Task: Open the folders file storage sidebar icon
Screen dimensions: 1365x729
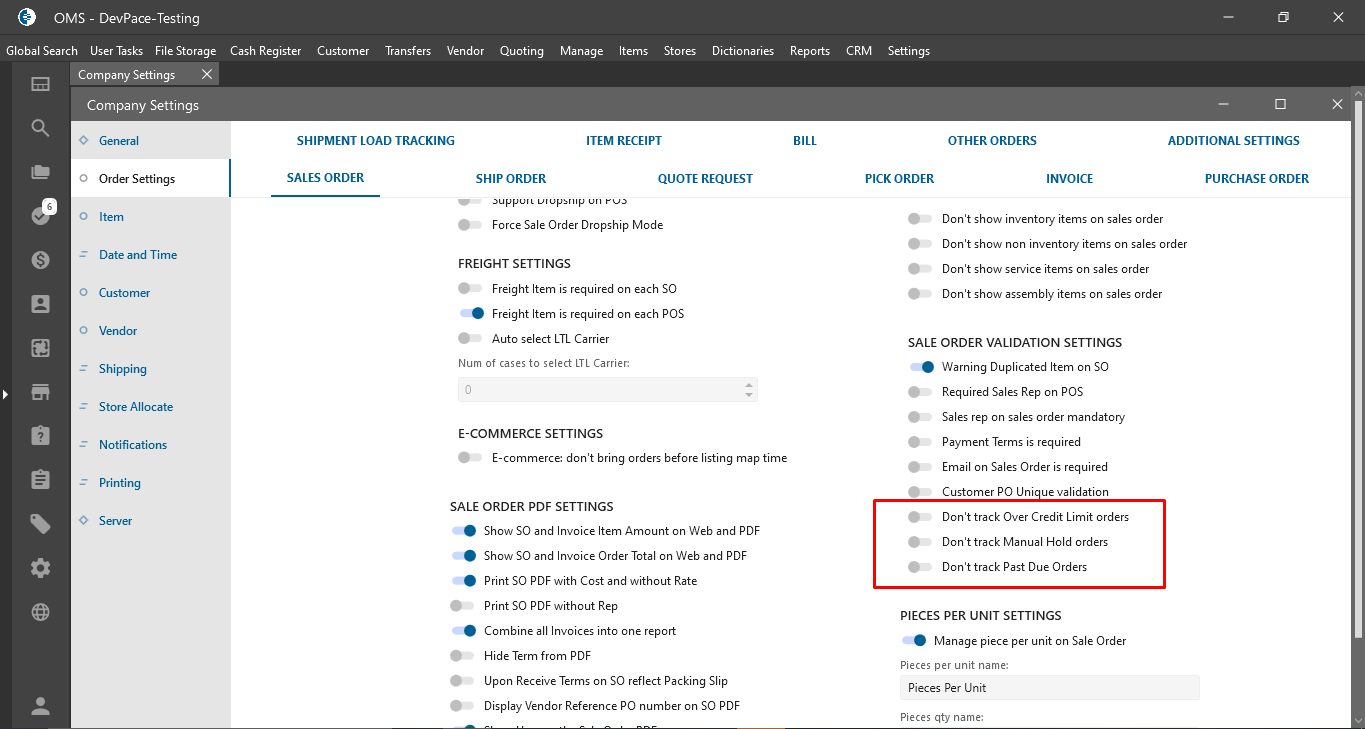Action: click(x=40, y=172)
